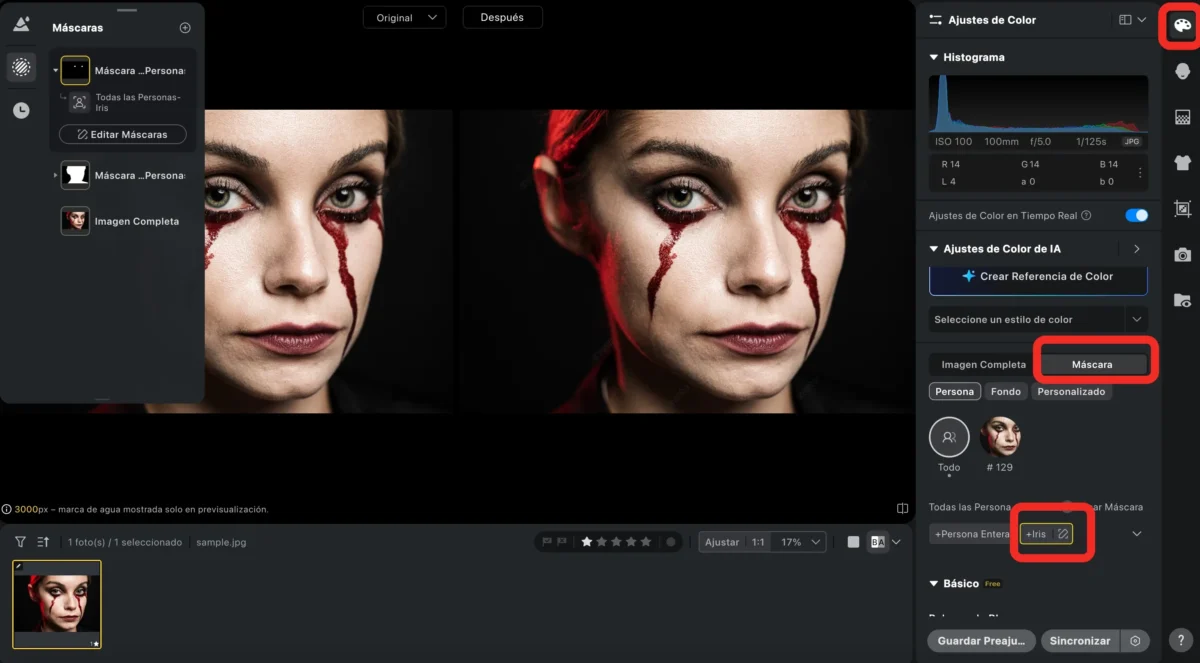Open the folder preview icon in sidebar
Screen dimensions: 1200x663
coord(1182,300)
